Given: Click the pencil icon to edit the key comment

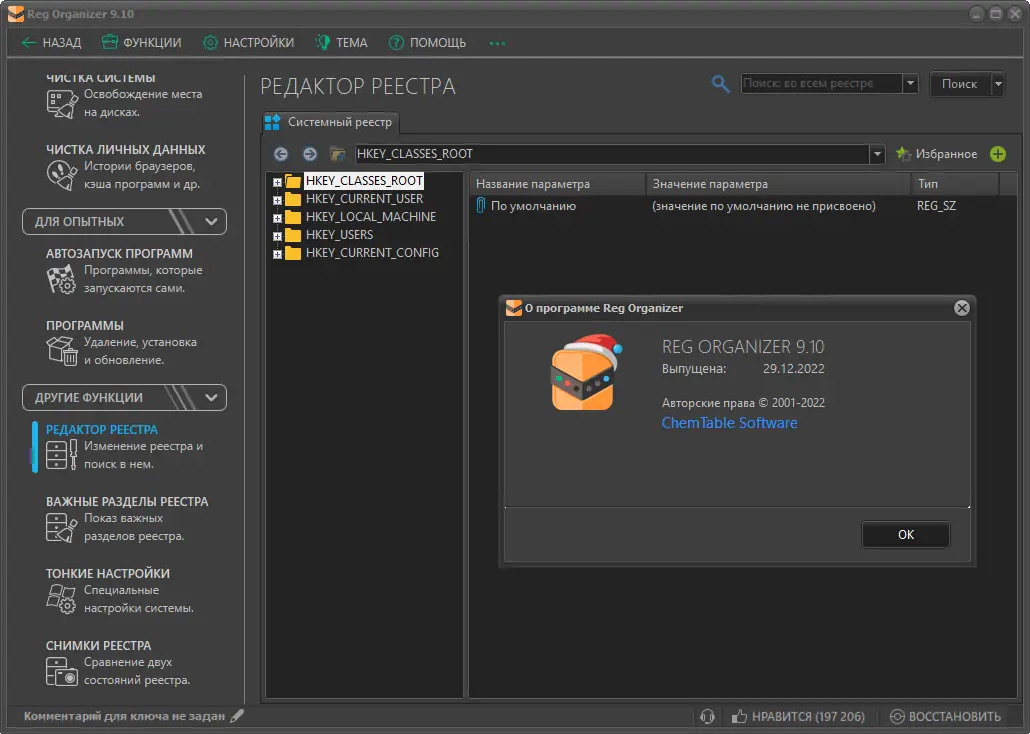Looking at the screenshot, I should click(237, 716).
